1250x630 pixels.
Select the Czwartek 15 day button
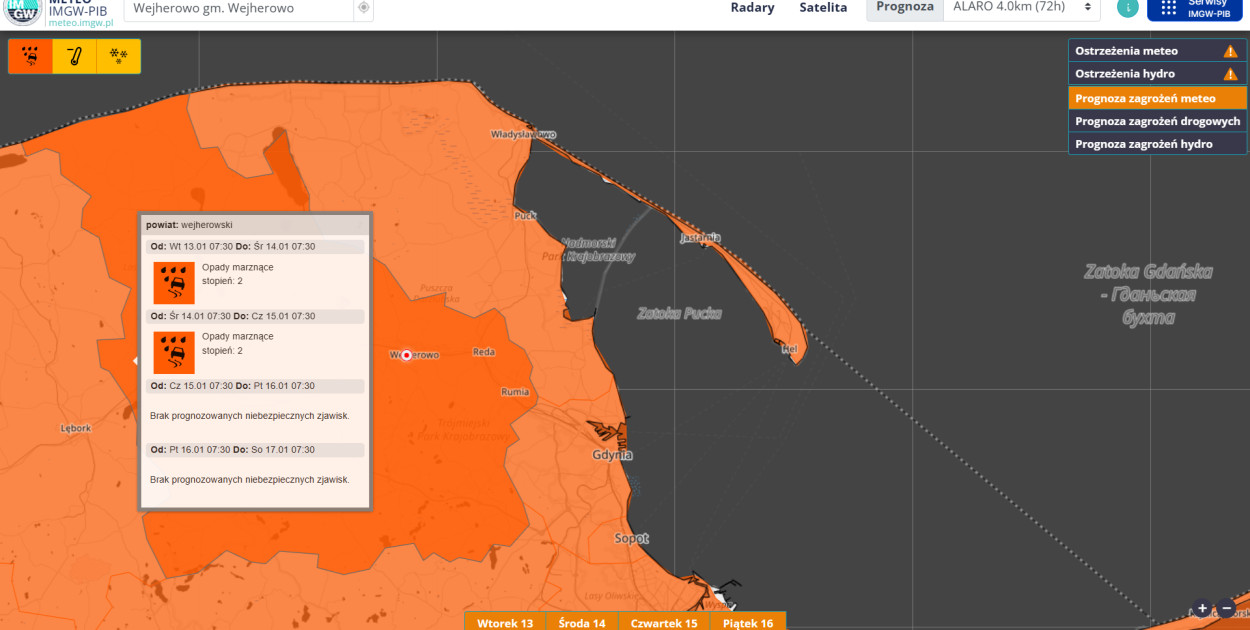coord(664,622)
